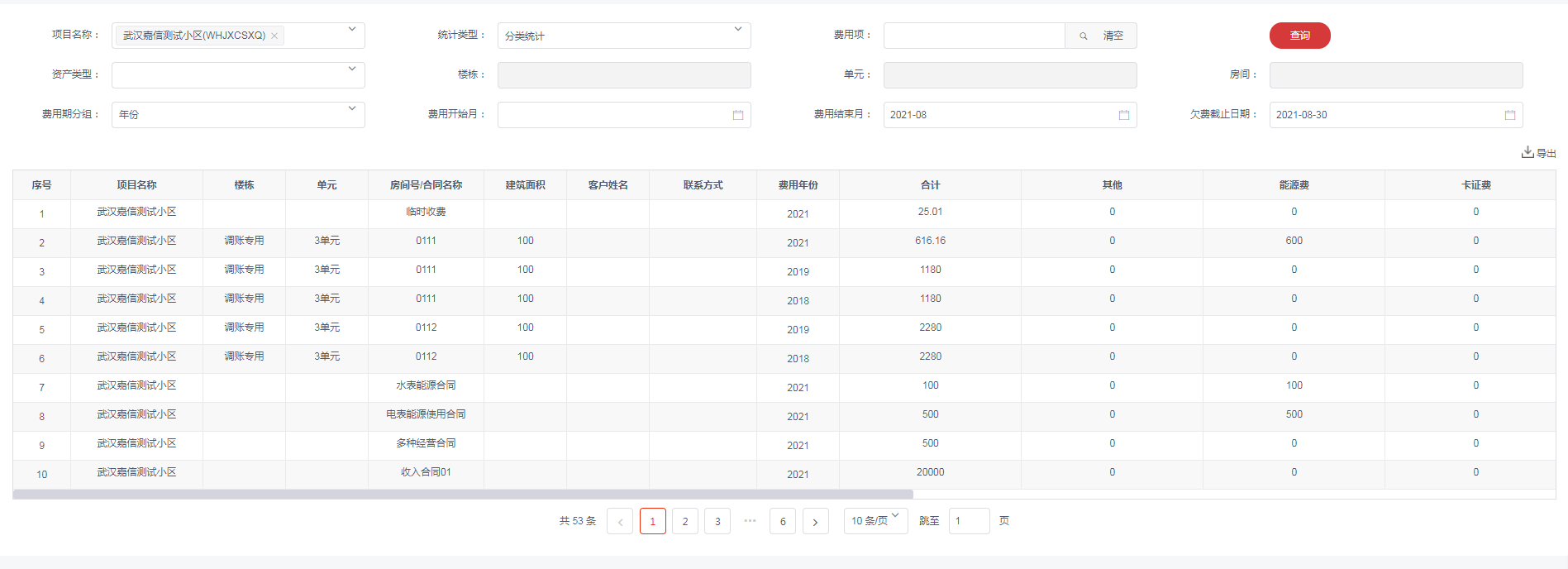
Task: Click the 跳至 page number input
Action: click(x=969, y=521)
